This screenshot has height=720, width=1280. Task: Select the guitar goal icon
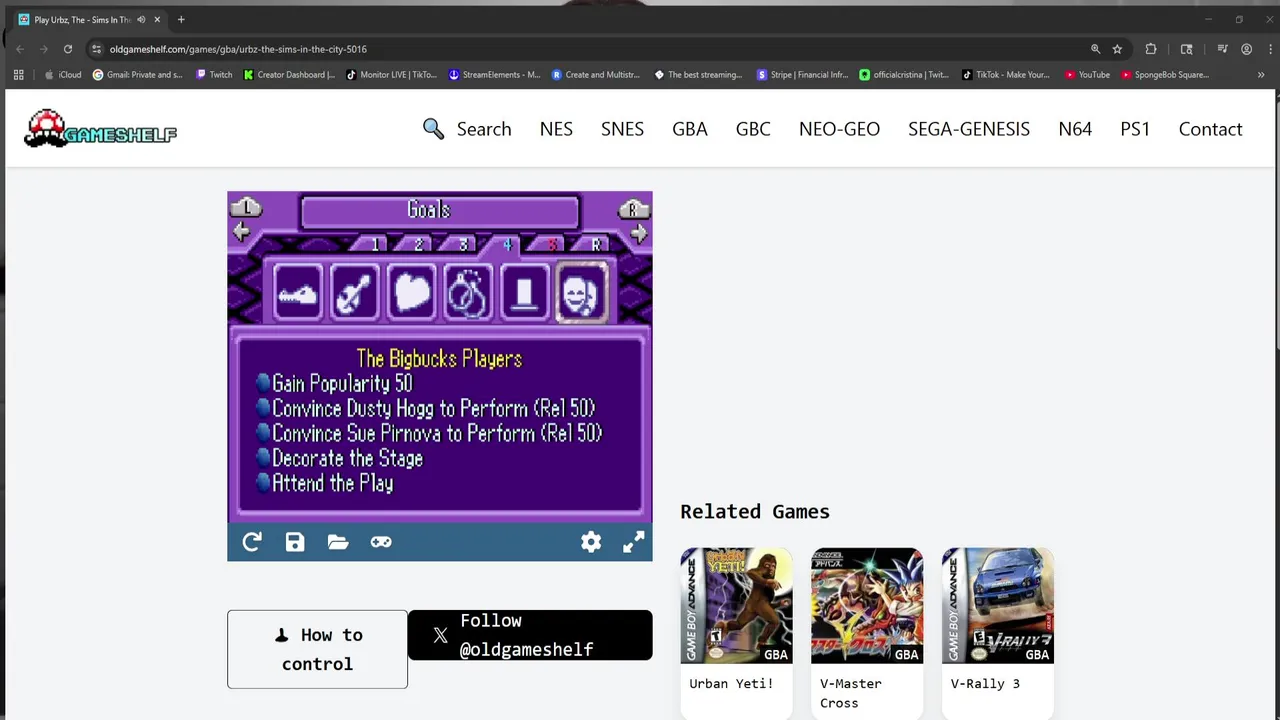tap(354, 293)
